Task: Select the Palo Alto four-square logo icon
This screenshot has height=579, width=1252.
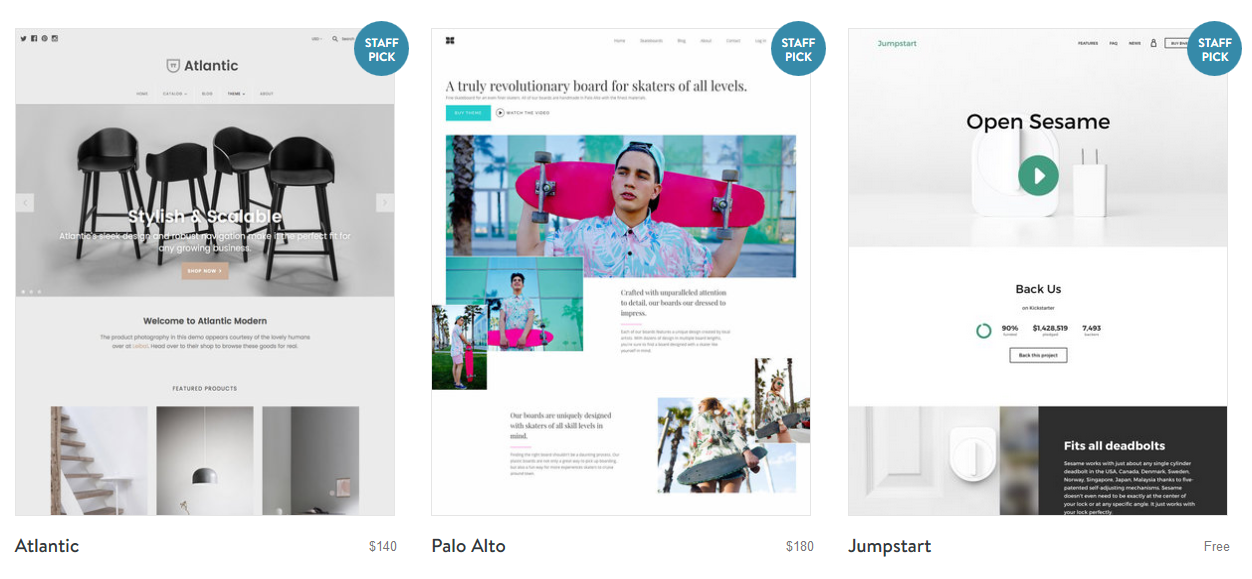Action: pos(449,40)
